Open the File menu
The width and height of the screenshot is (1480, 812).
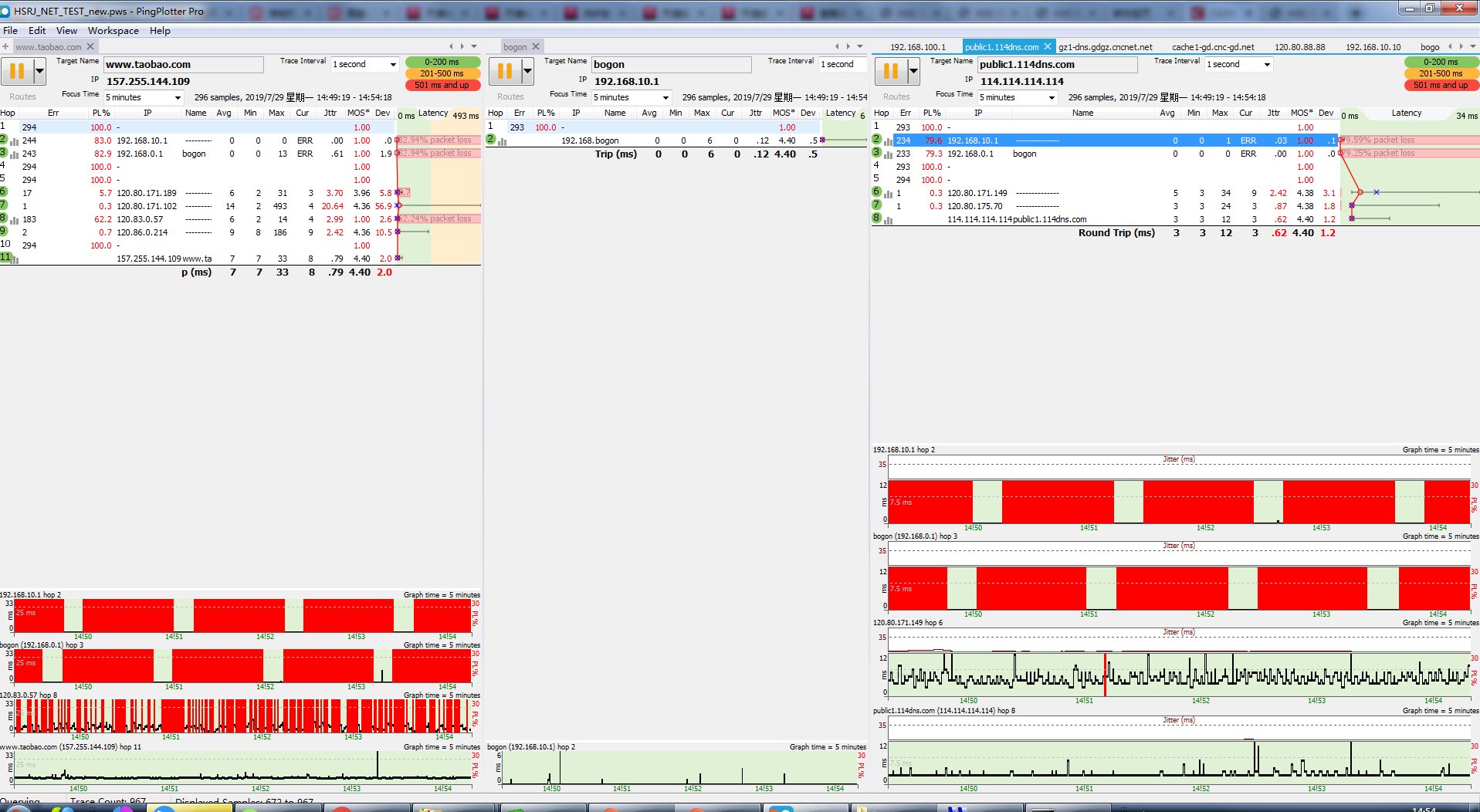pos(10,31)
